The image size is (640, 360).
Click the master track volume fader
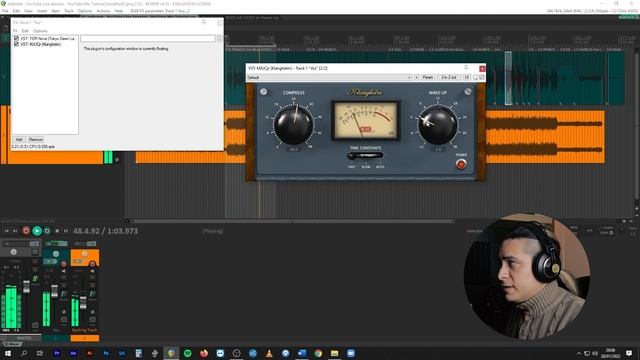[27, 287]
